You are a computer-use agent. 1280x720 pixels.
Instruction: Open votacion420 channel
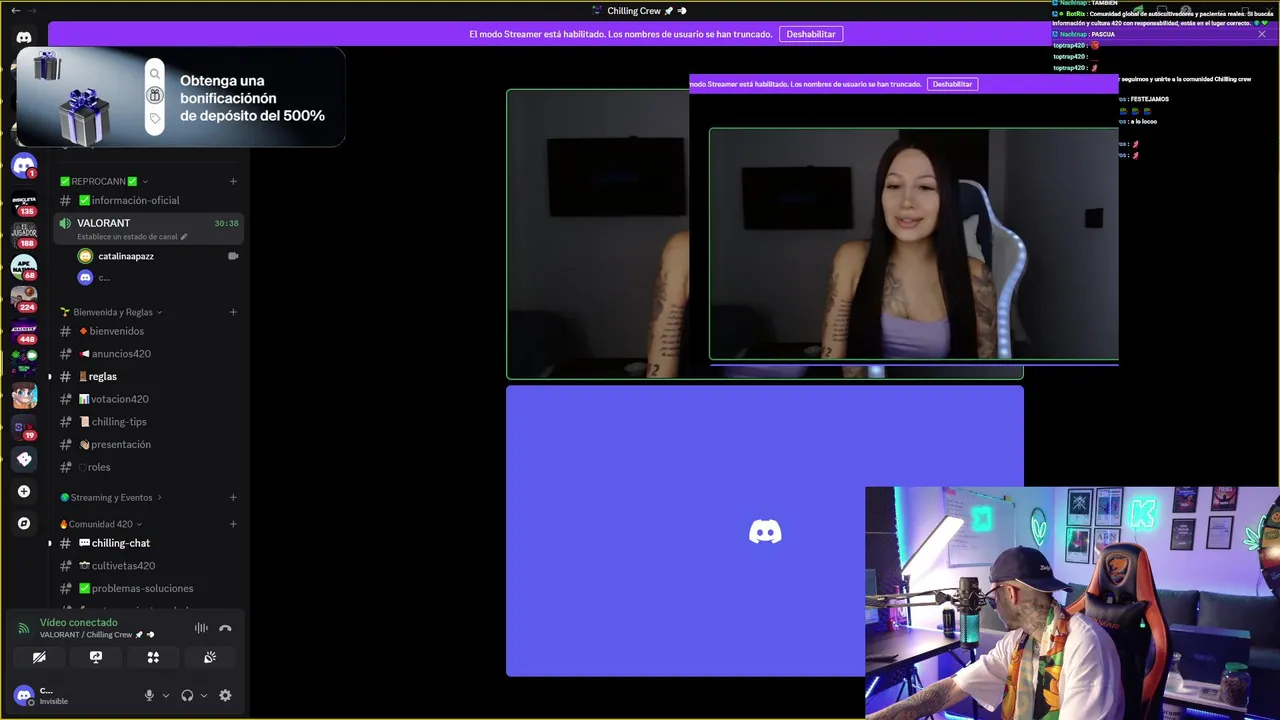tap(148, 399)
